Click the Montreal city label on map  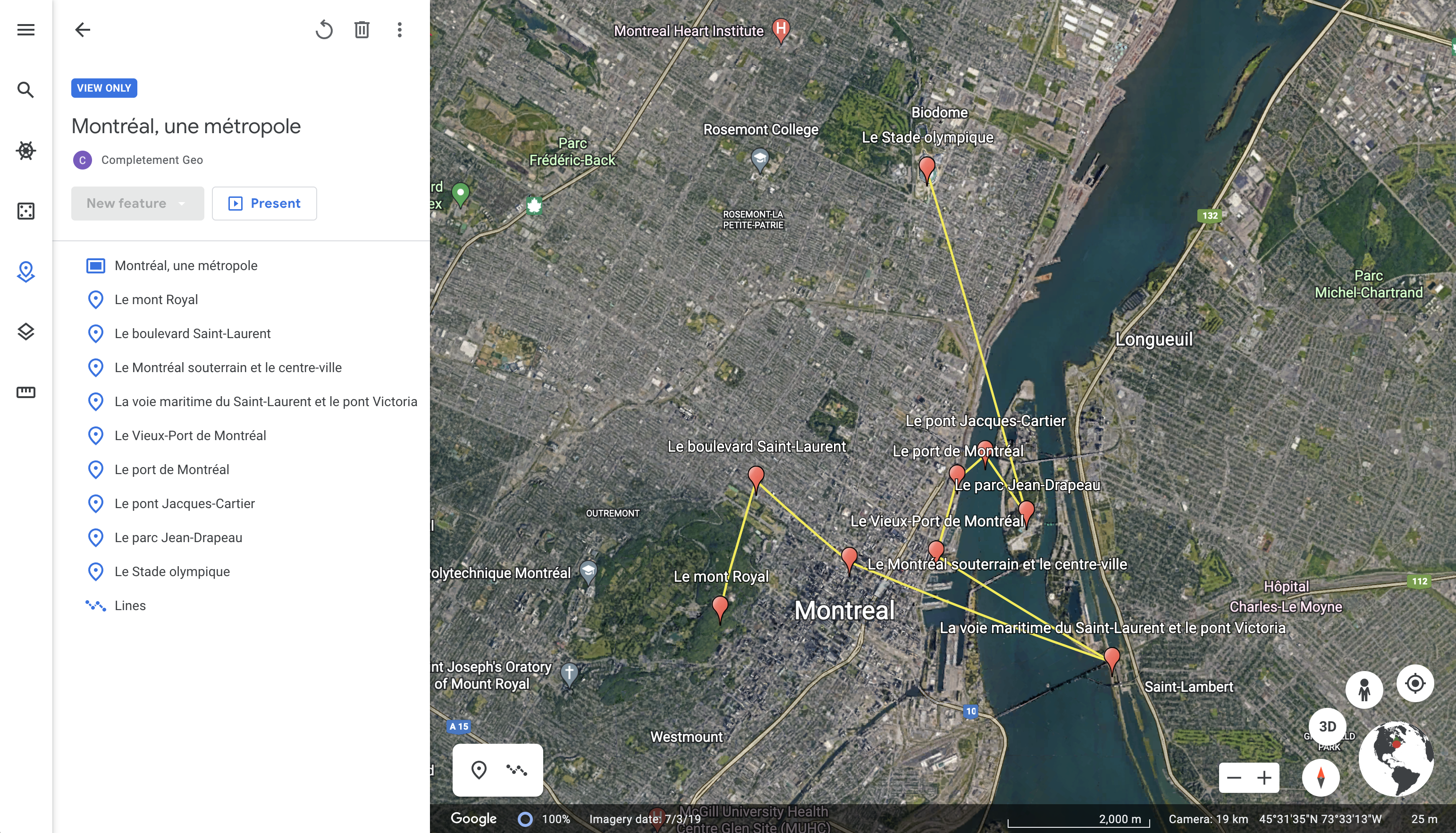(x=844, y=611)
